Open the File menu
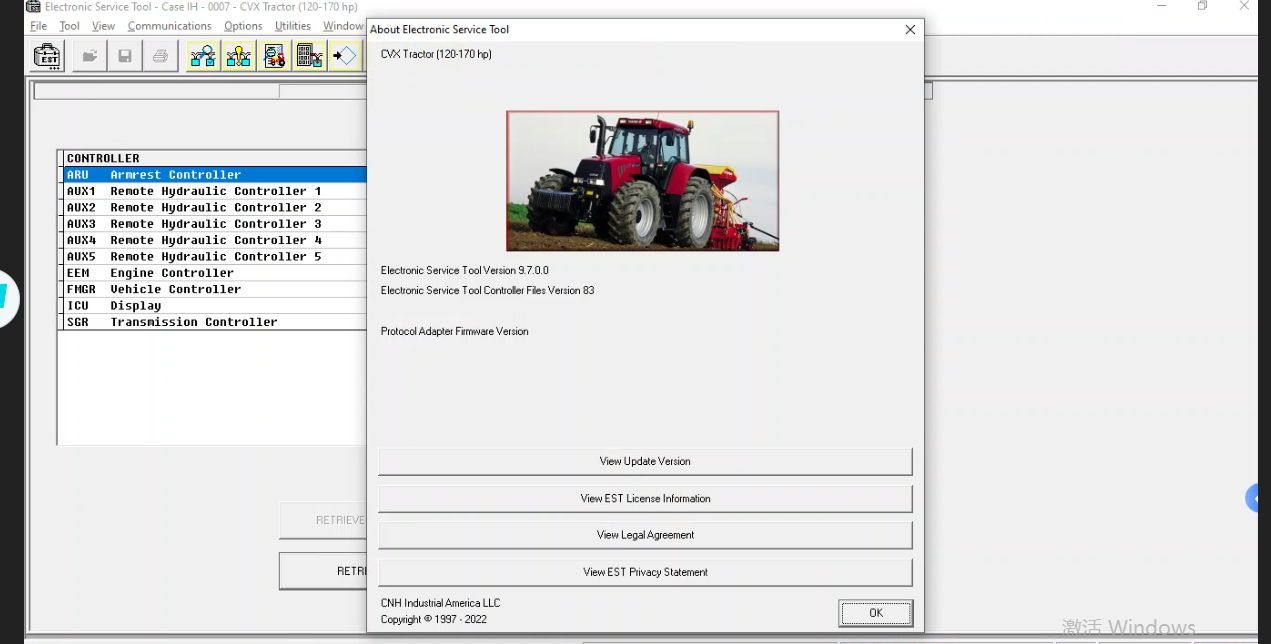The image size is (1271, 644). pos(39,26)
